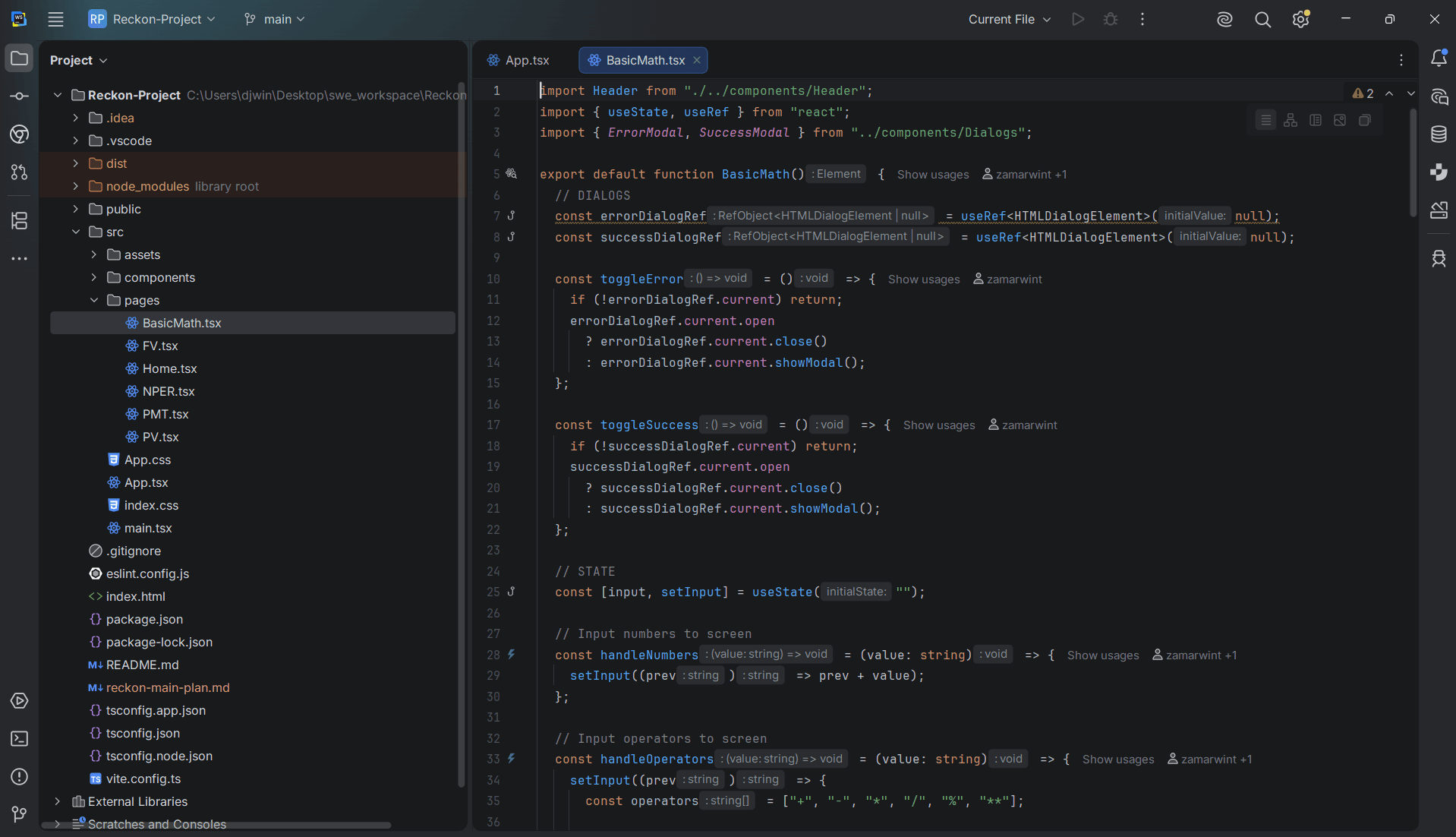Expand the components folder
Screen dimensions: 1456x837
pyautogui.click(x=93, y=277)
